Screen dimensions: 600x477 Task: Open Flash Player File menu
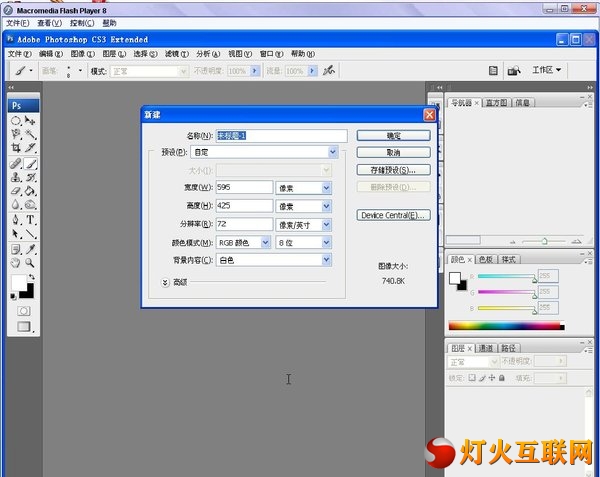tap(18, 23)
